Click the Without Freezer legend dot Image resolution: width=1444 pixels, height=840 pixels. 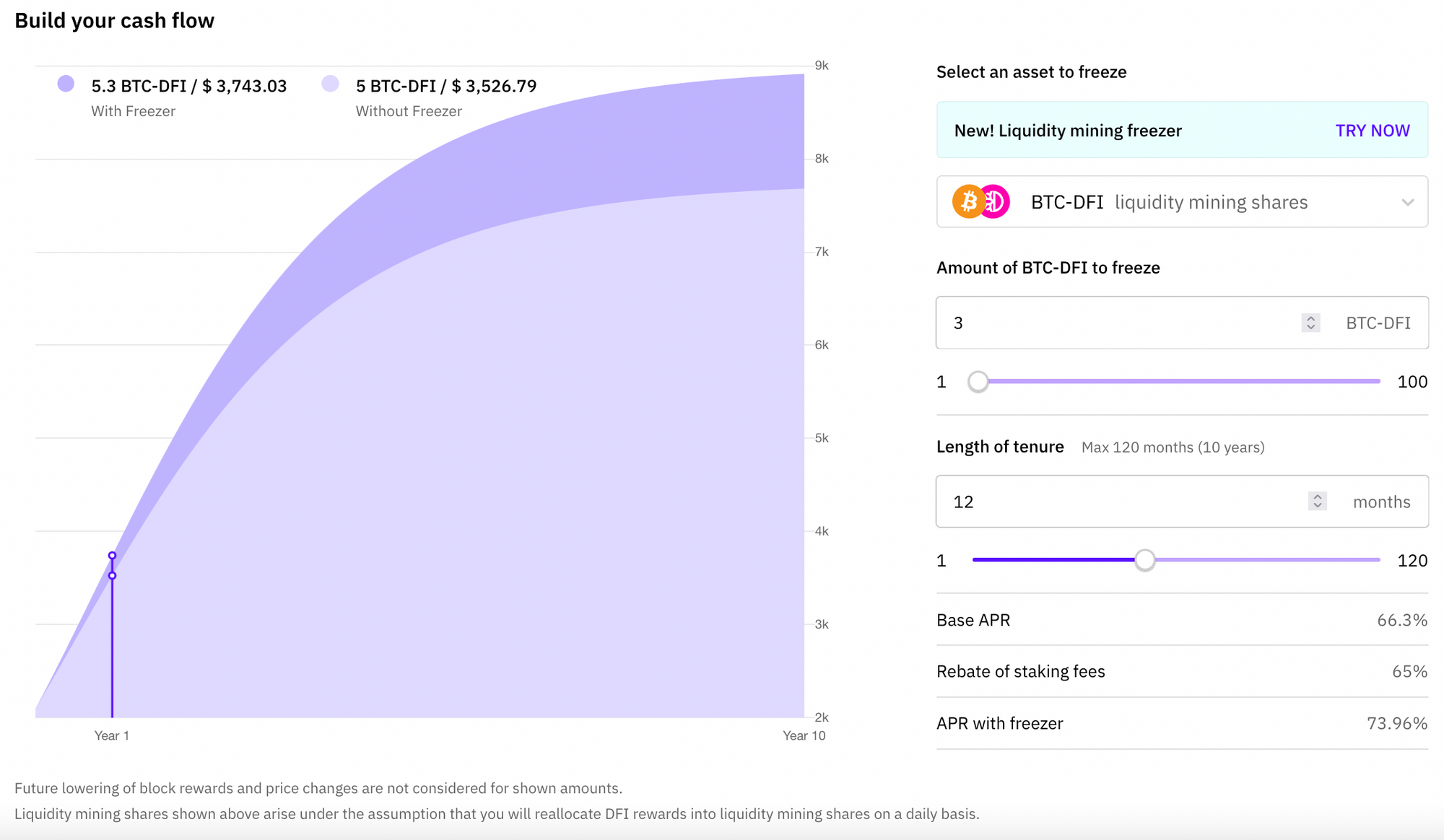(330, 84)
